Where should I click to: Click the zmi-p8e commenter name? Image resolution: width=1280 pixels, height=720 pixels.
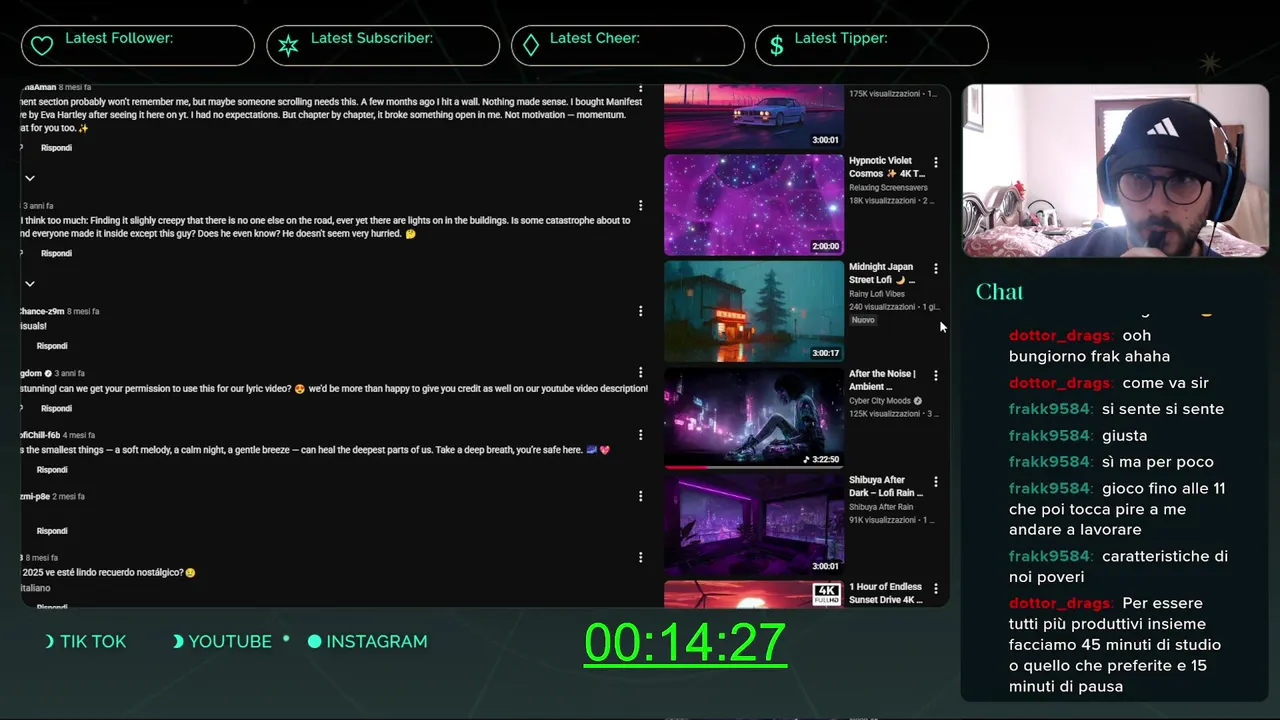tap(35, 497)
